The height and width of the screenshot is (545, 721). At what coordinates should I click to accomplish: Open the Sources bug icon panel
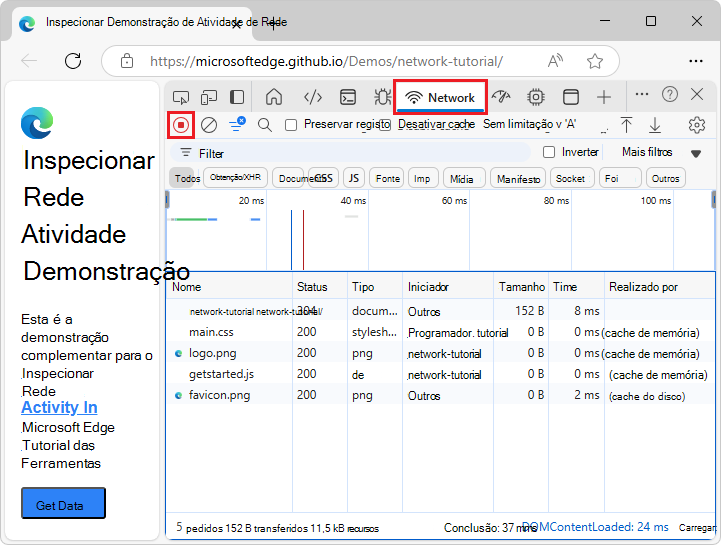382,97
